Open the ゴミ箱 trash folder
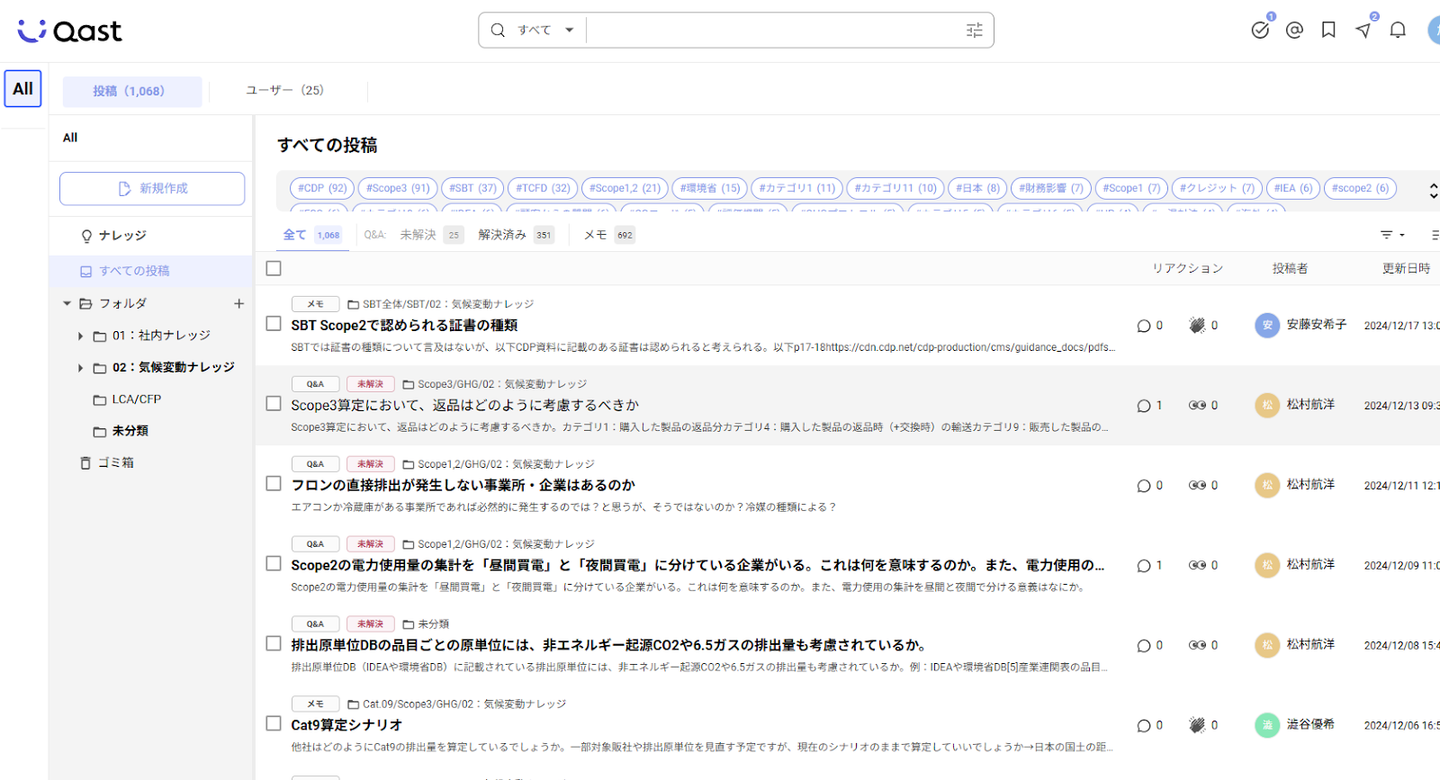This screenshot has width=1440, height=780. click(x=115, y=463)
